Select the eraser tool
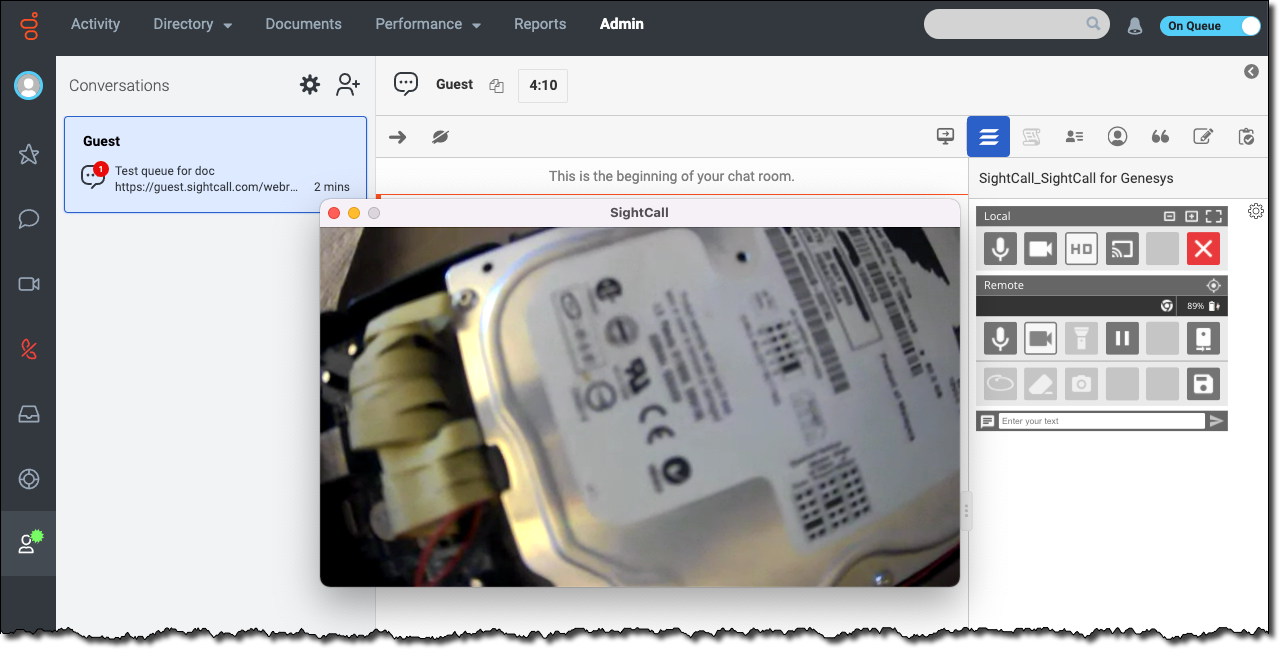Image resolution: width=1279 pixels, height=650 pixels. [x=1041, y=383]
